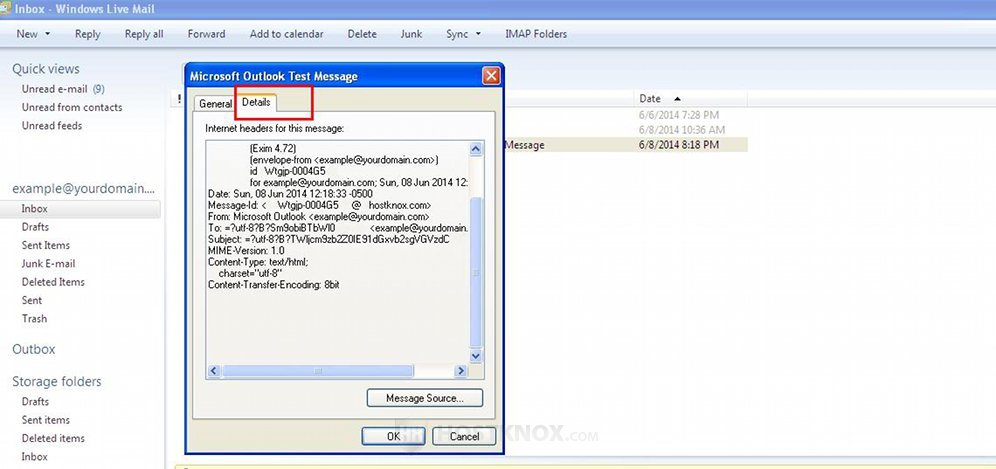The height and width of the screenshot is (469, 996).
Task: Click the Message-Id header line
Action: click(x=320, y=205)
